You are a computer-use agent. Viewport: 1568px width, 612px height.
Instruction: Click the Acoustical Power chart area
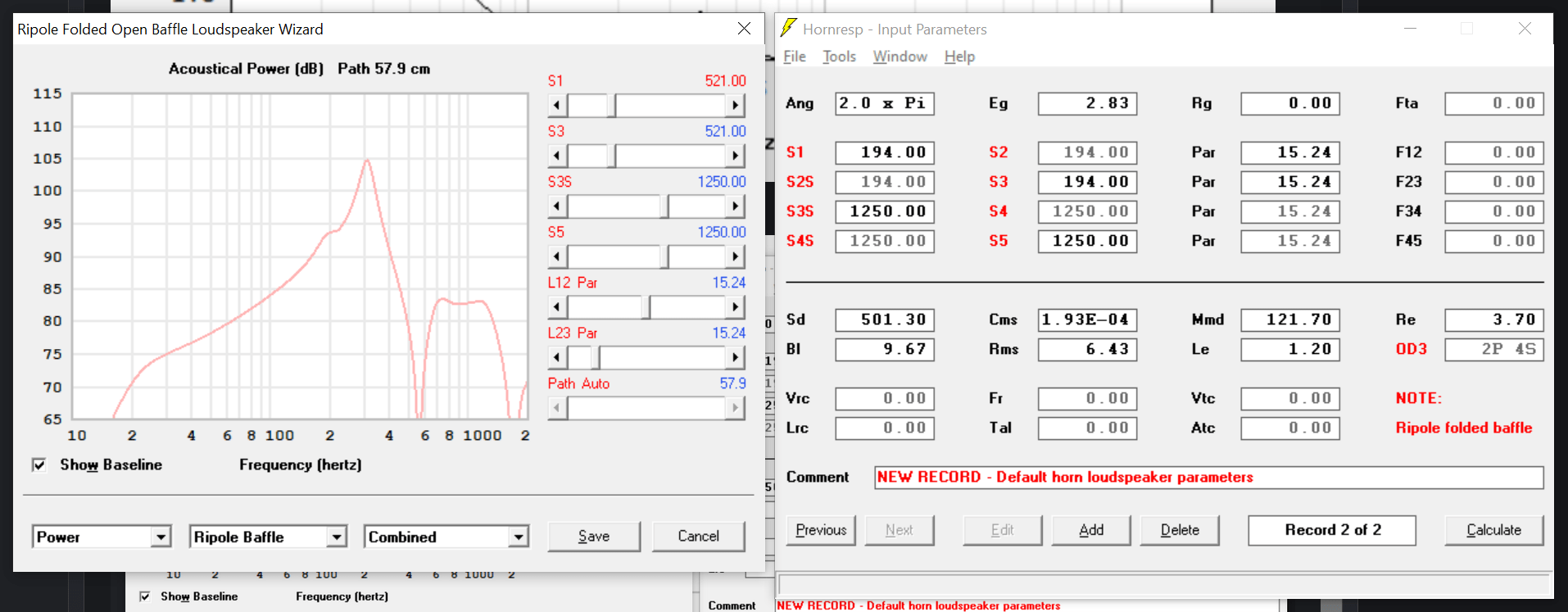300,256
